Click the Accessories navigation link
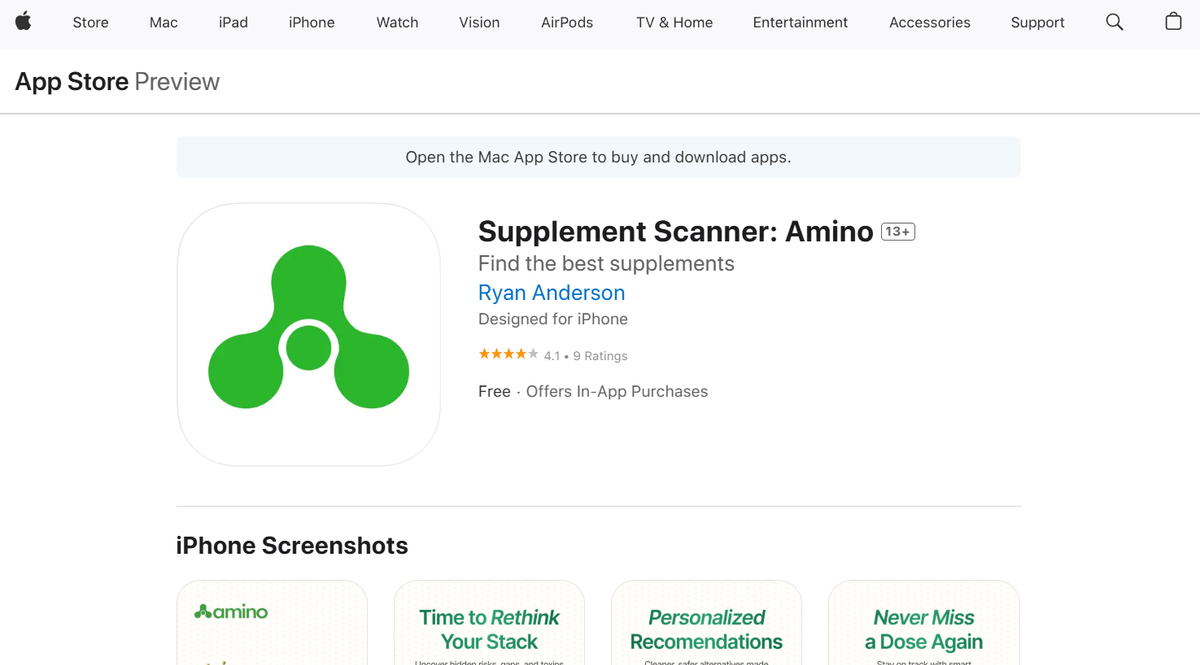Viewport: 1200px width, 665px height. click(929, 22)
